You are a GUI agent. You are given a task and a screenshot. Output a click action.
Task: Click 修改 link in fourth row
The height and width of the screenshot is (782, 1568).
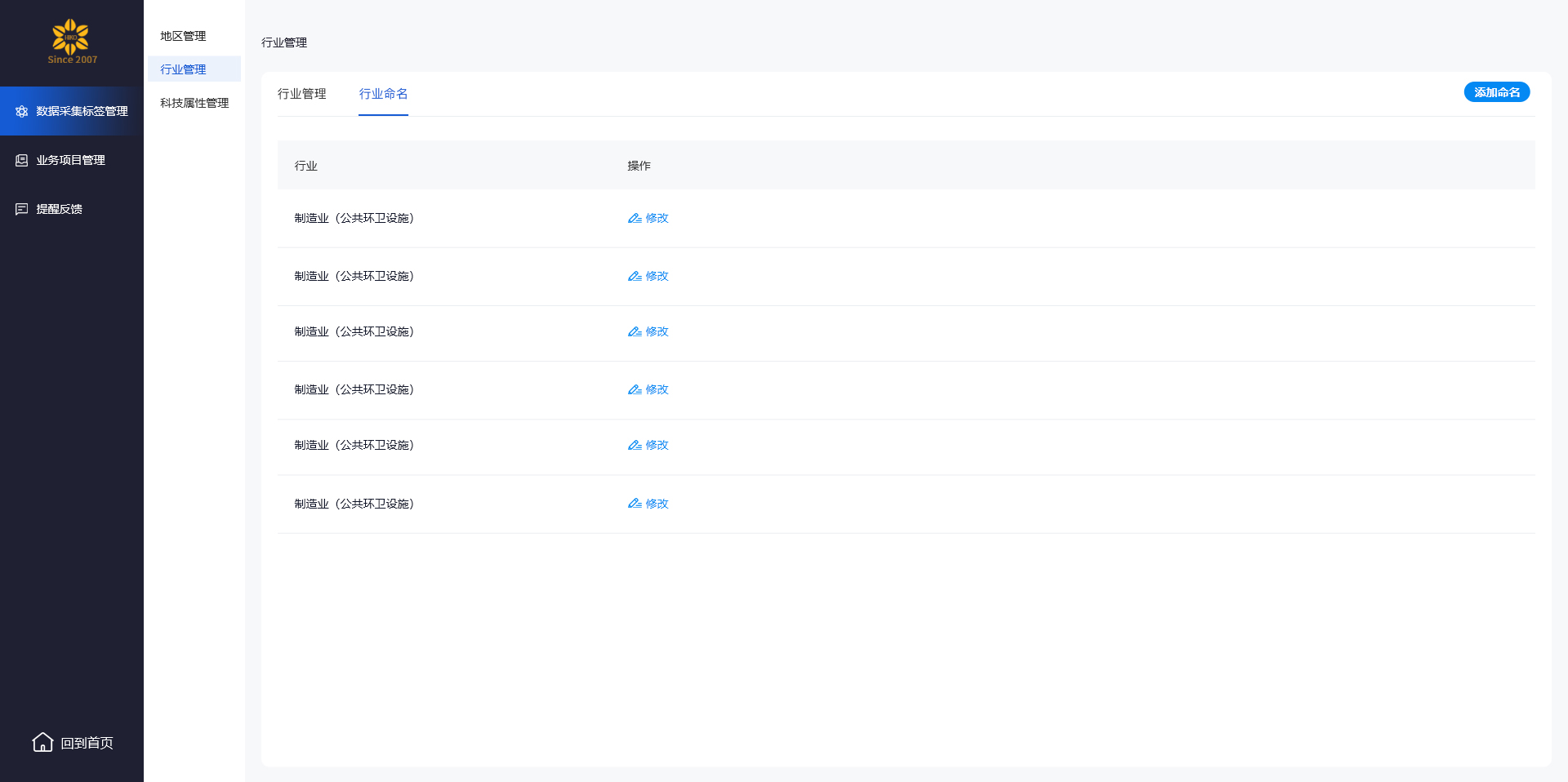(x=657, y=389)
